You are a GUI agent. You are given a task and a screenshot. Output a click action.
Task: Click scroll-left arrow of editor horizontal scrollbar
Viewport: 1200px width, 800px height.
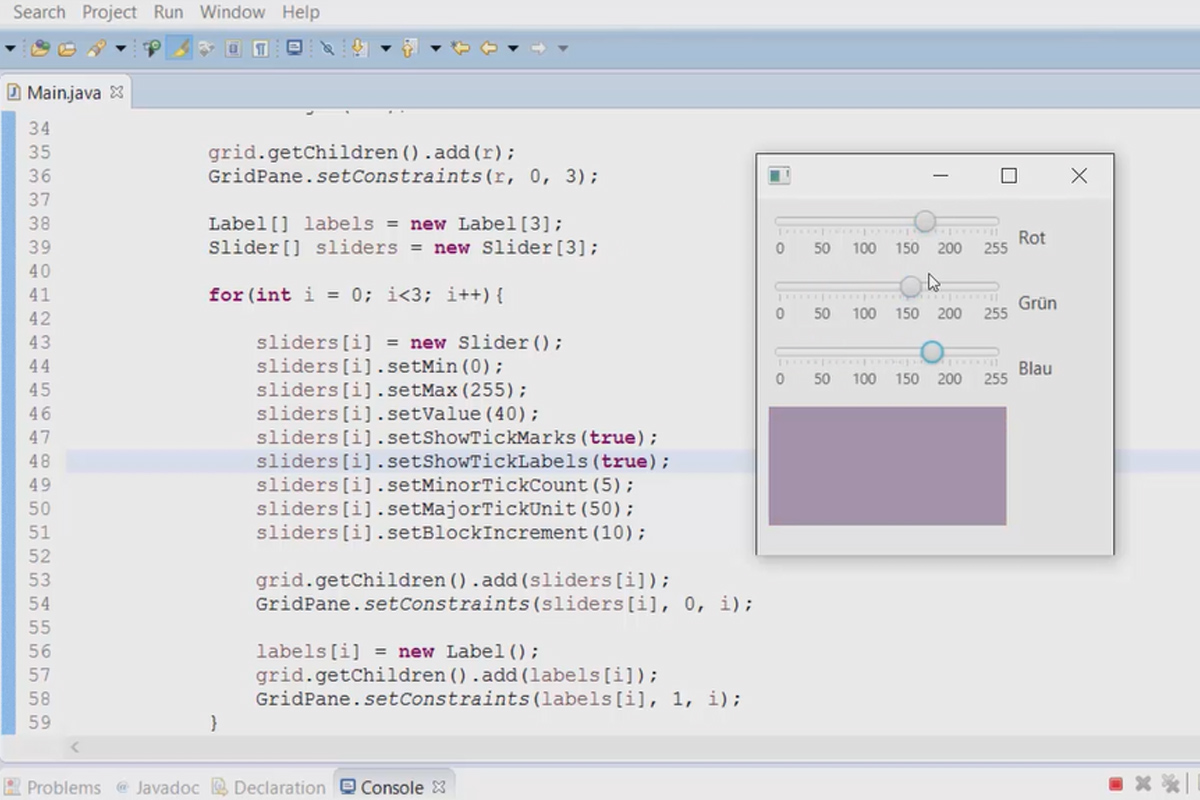[74, 747]
